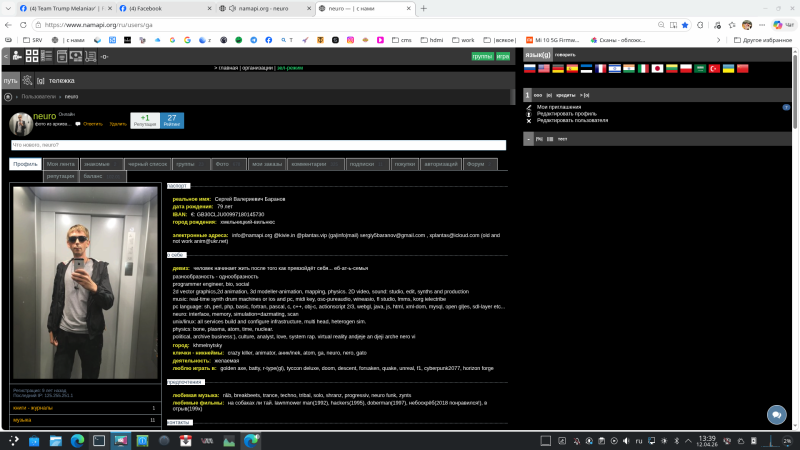Click the 'Мои приглашения' link
Viewport: 800px width, 450px height.
[556, 106]
